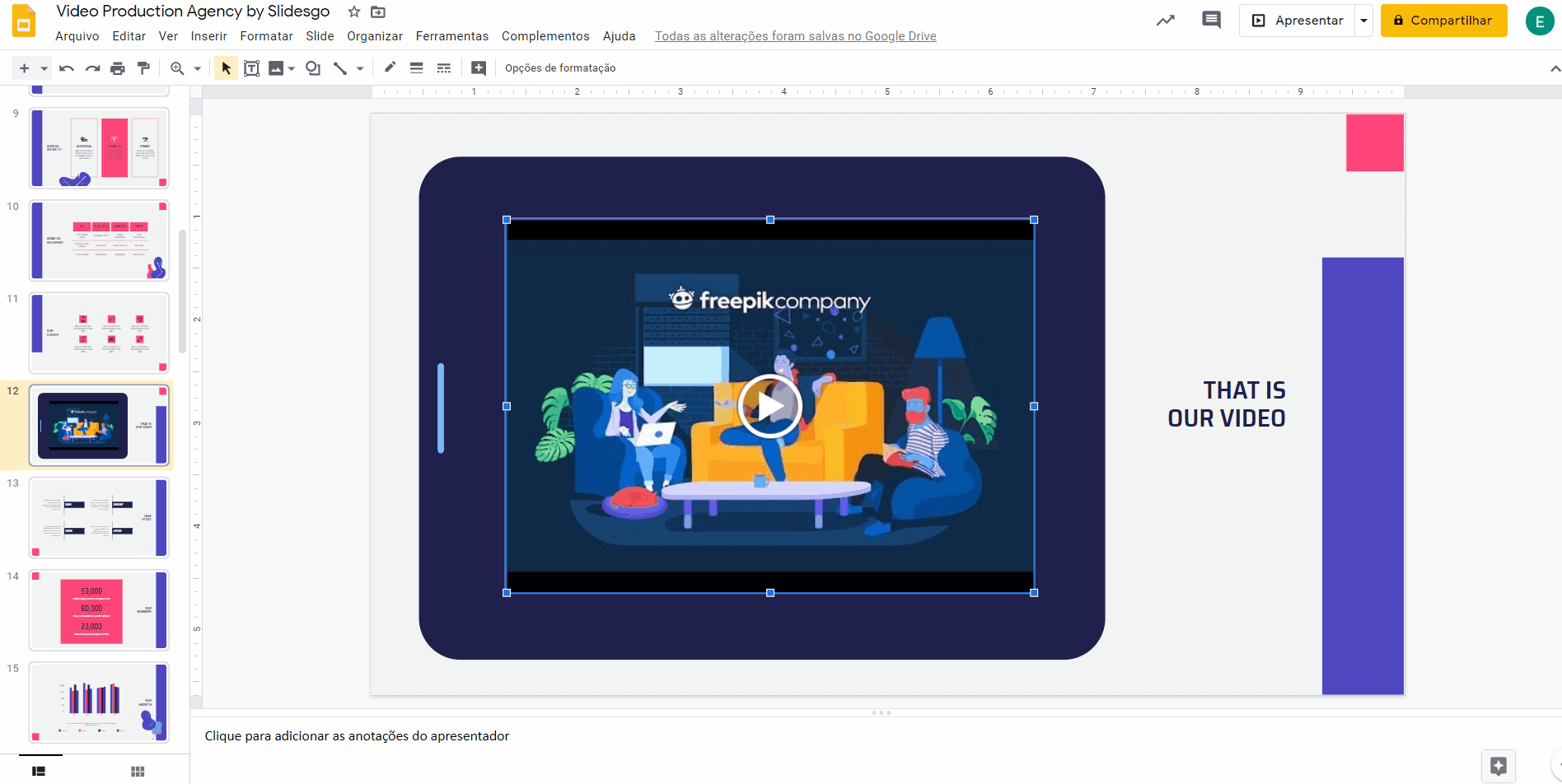Viewport: 1562px width, 784px height.
Task: Select slide 12 thumbnail
Action: pos(100,425)
